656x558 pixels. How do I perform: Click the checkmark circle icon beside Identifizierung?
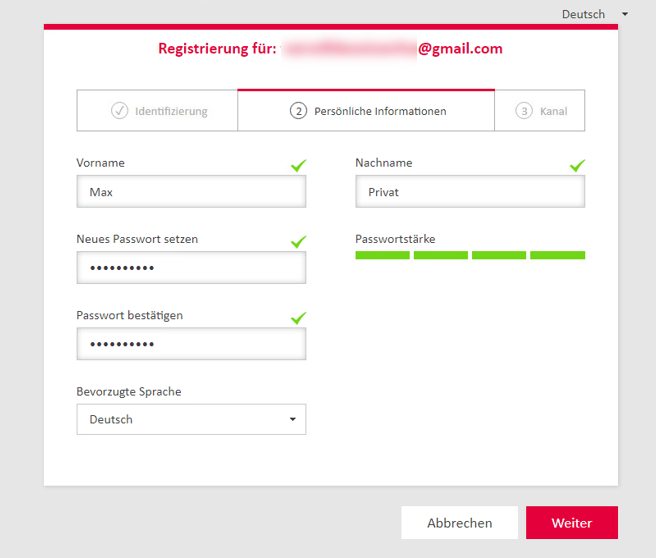point(120,111)
